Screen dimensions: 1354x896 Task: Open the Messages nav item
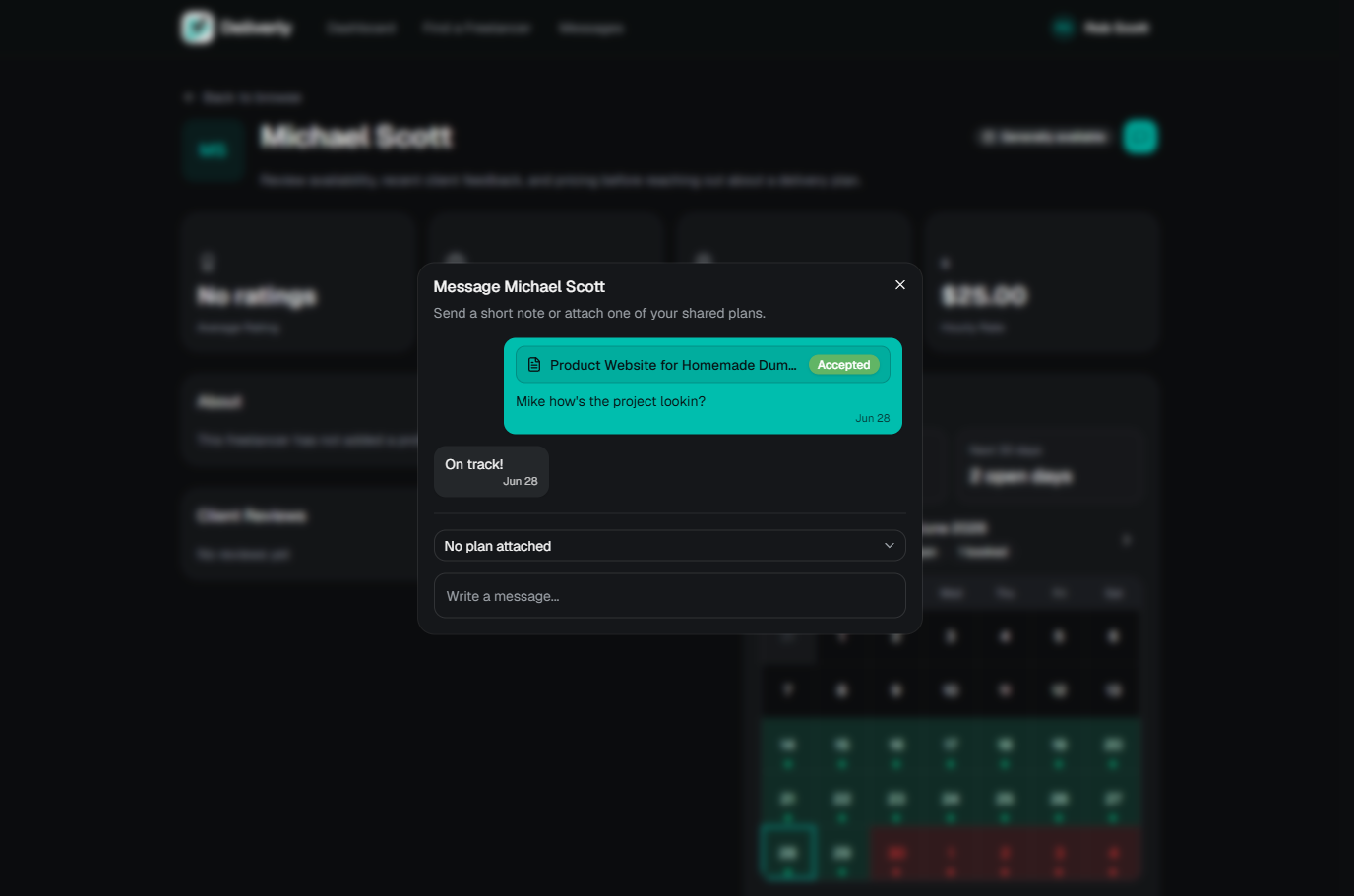click(590, 28)
